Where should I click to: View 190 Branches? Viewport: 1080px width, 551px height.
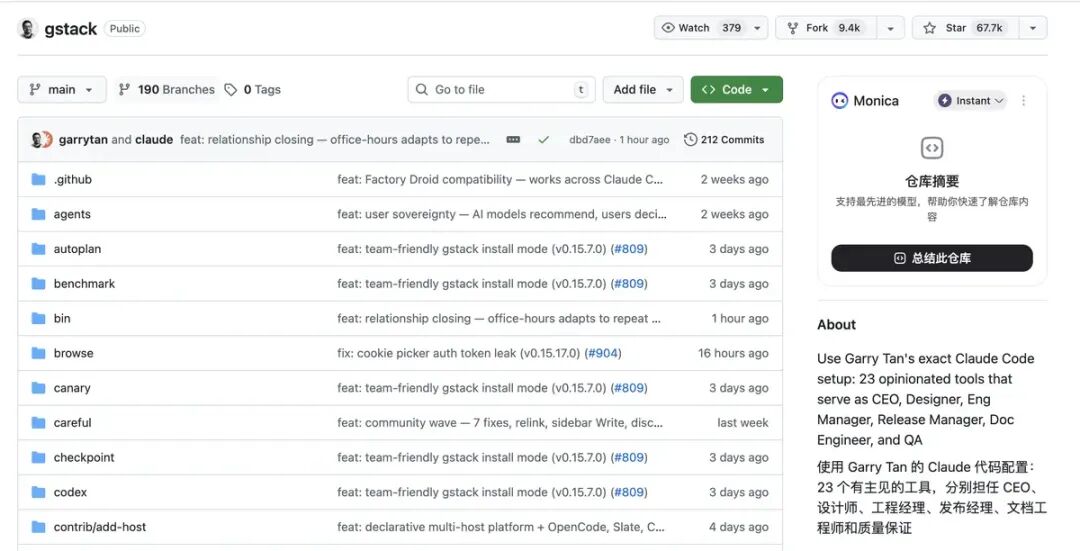tap(167, 90)
